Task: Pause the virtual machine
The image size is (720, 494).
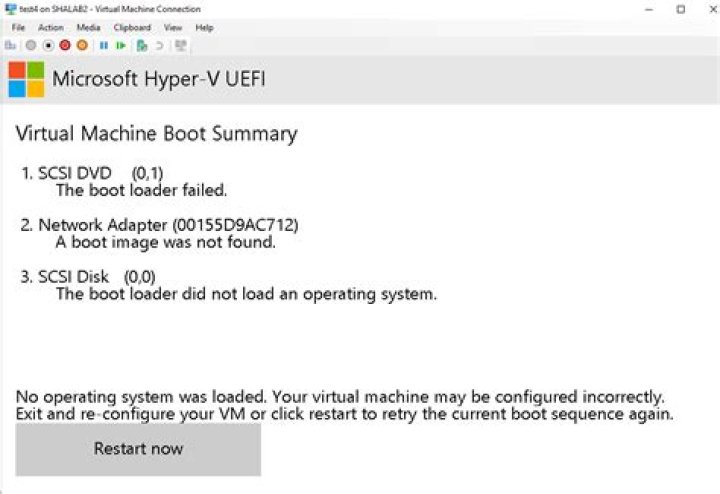Action: point(104,45)
